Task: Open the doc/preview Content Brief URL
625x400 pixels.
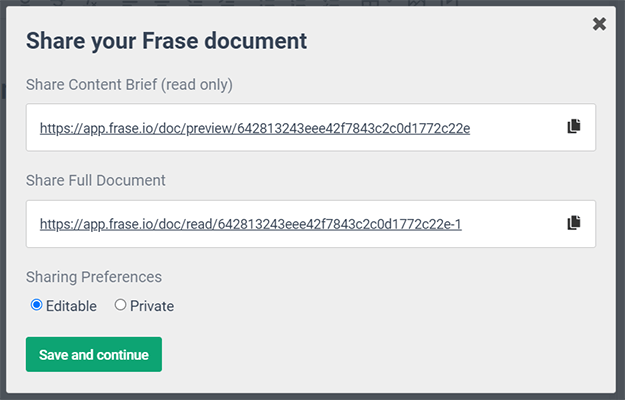Action: coord(254,128)
